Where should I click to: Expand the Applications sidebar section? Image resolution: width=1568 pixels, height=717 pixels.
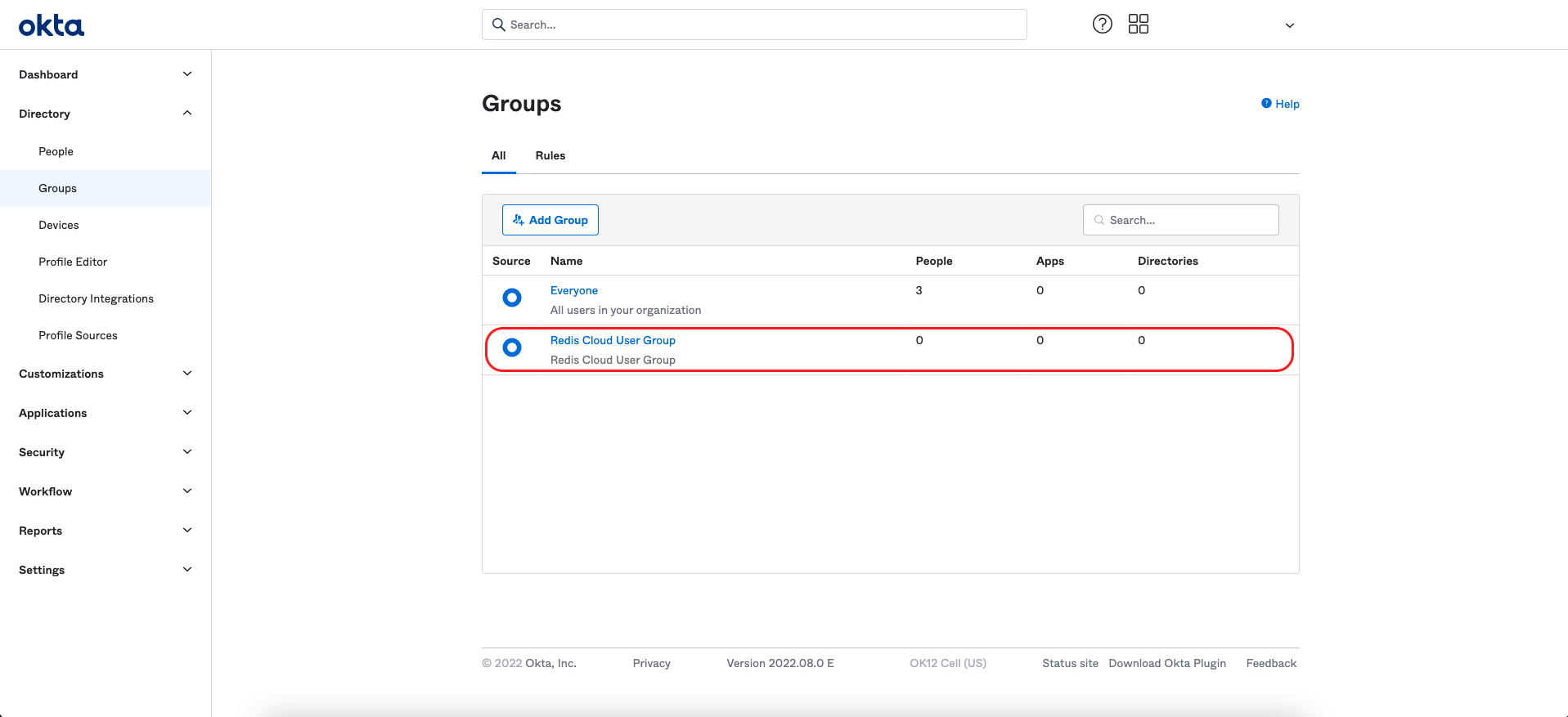[187, 413]
